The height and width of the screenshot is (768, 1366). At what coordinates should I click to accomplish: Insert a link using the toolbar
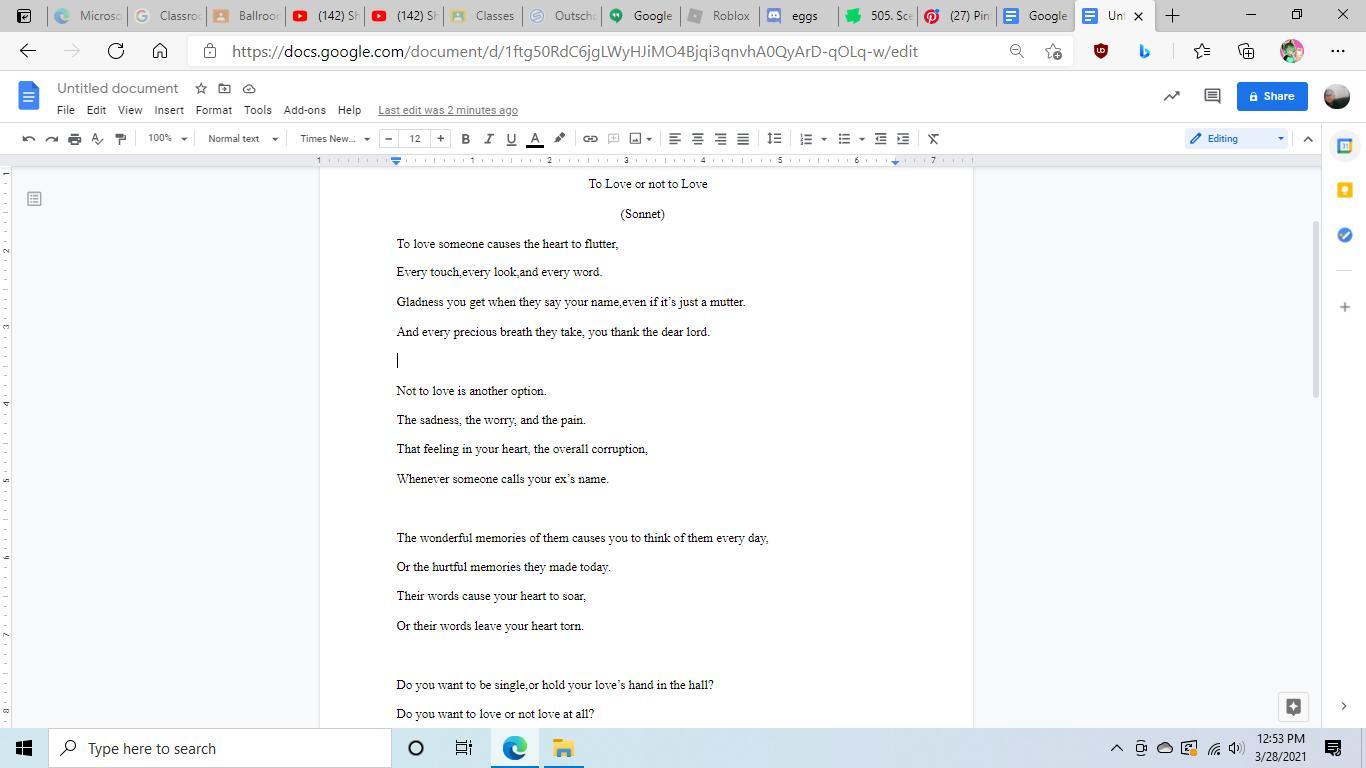[x=591, y=139]
